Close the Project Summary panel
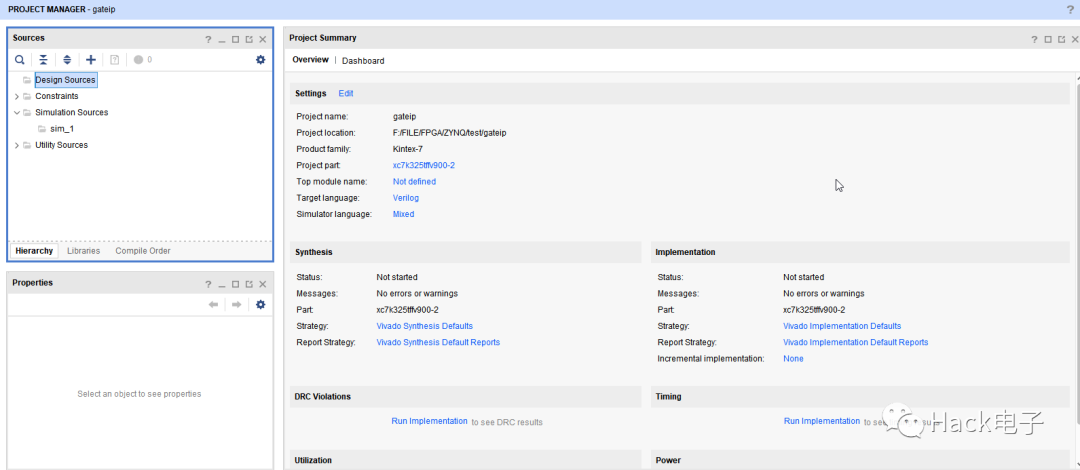Image resolution: width=1080 pixels, height=470 pixels. point(1074,39)
